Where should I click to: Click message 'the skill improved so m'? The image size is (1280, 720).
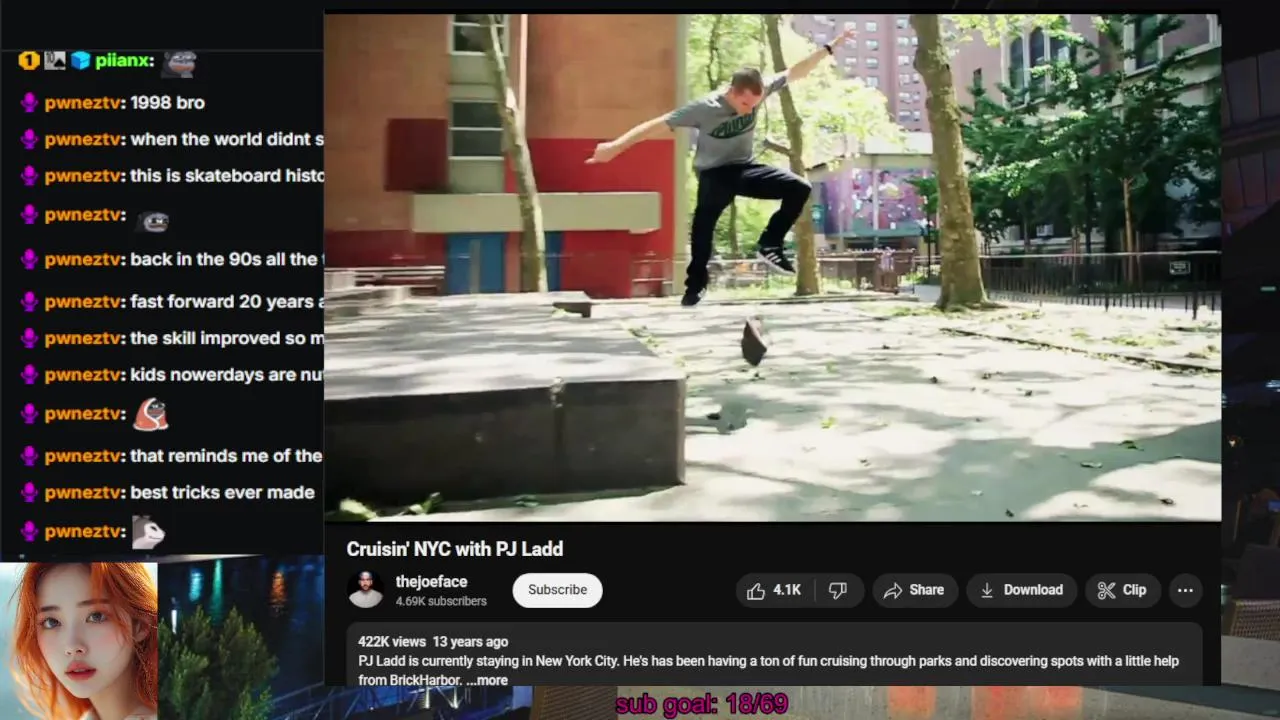pos(227,339)
